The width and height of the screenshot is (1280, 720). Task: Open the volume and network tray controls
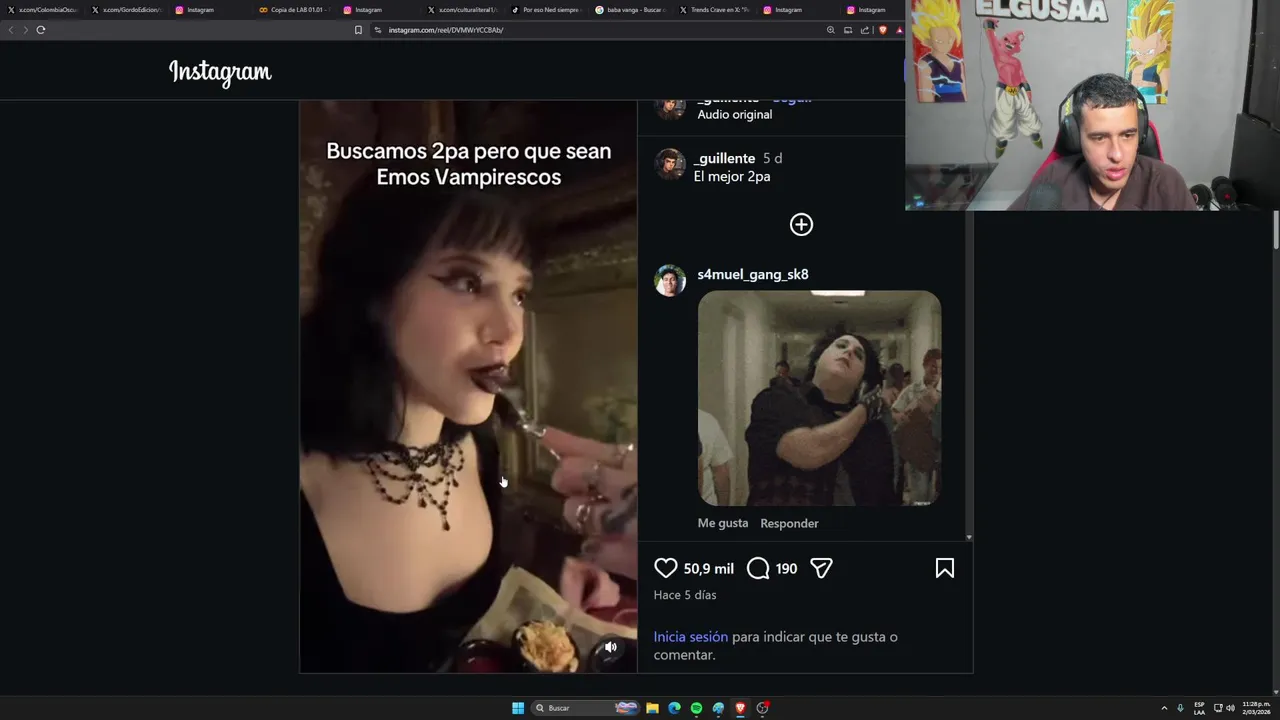tap(1224, 708)
